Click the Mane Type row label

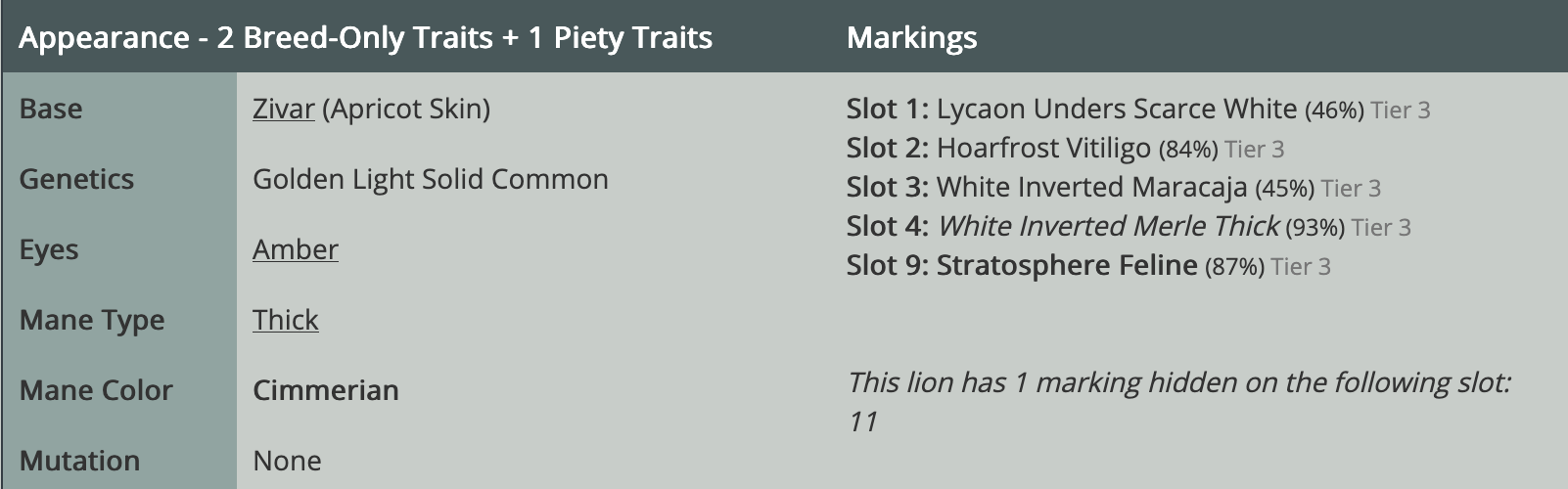(92, 320)
